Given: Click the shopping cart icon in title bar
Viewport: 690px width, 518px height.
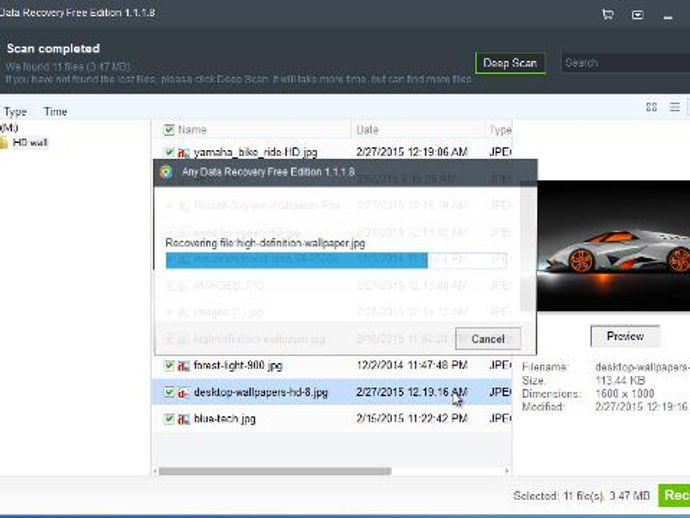Looking at the screenshot, I should pos(608,15).
